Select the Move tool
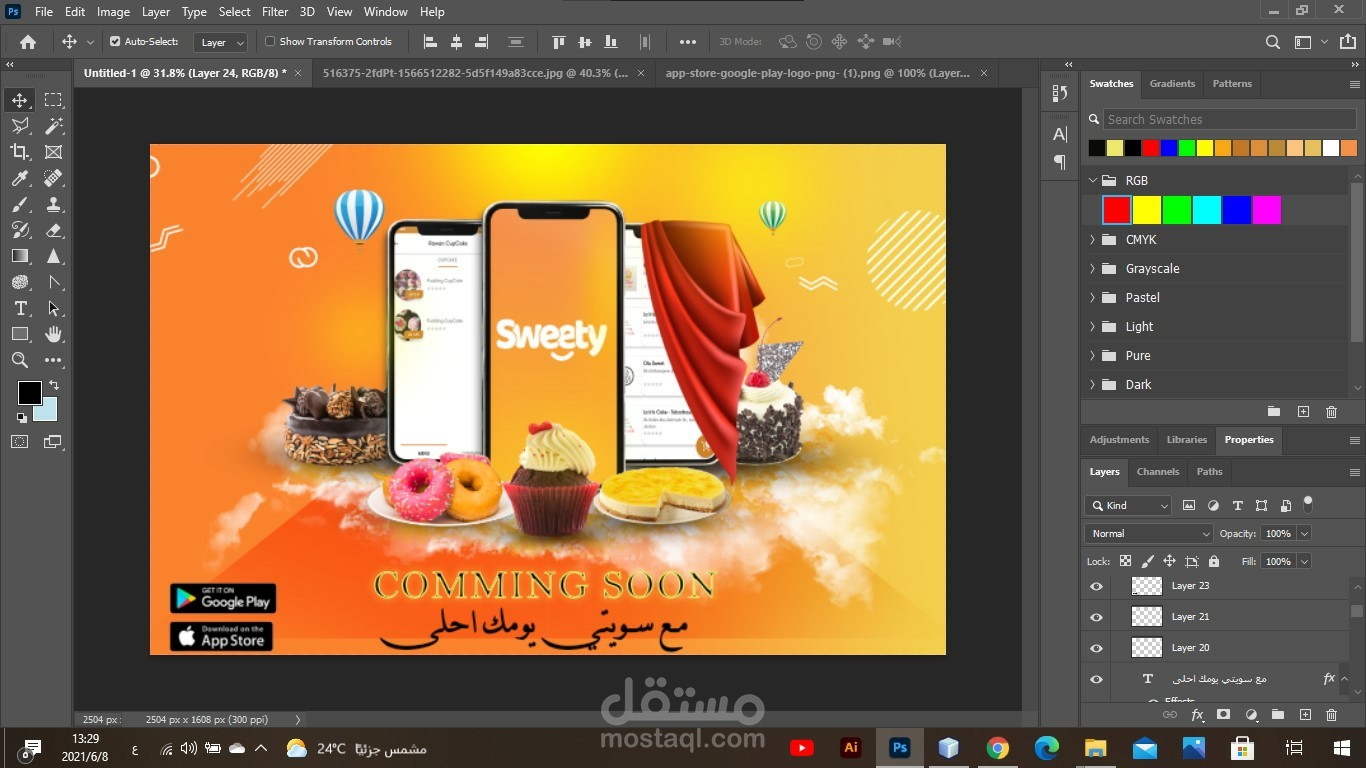This screenshot has height=768, width=1366. pyautogui.click(x=20, y=100)
